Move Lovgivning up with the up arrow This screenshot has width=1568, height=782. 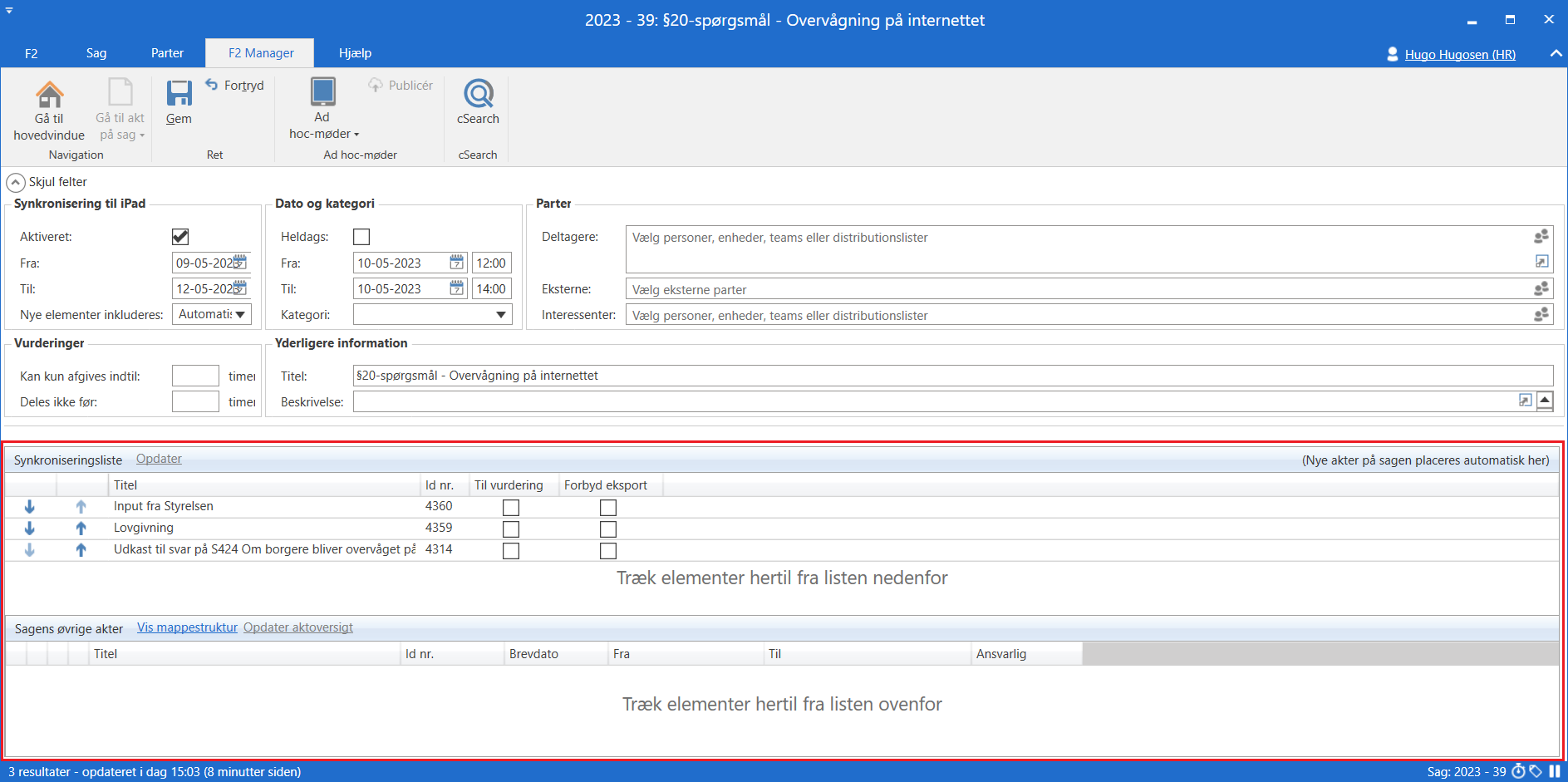point(81,528)
